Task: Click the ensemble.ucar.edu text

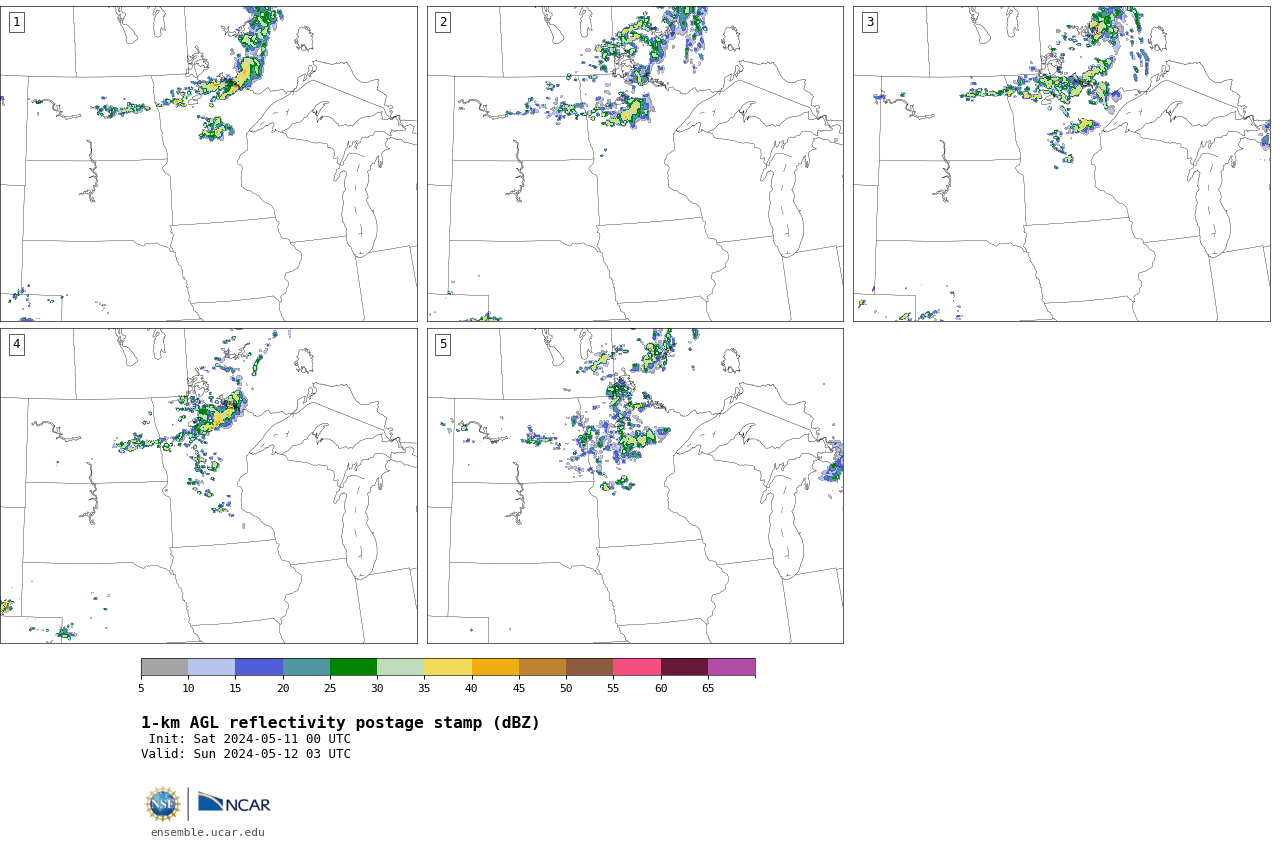Action: (x=208, y=832)
